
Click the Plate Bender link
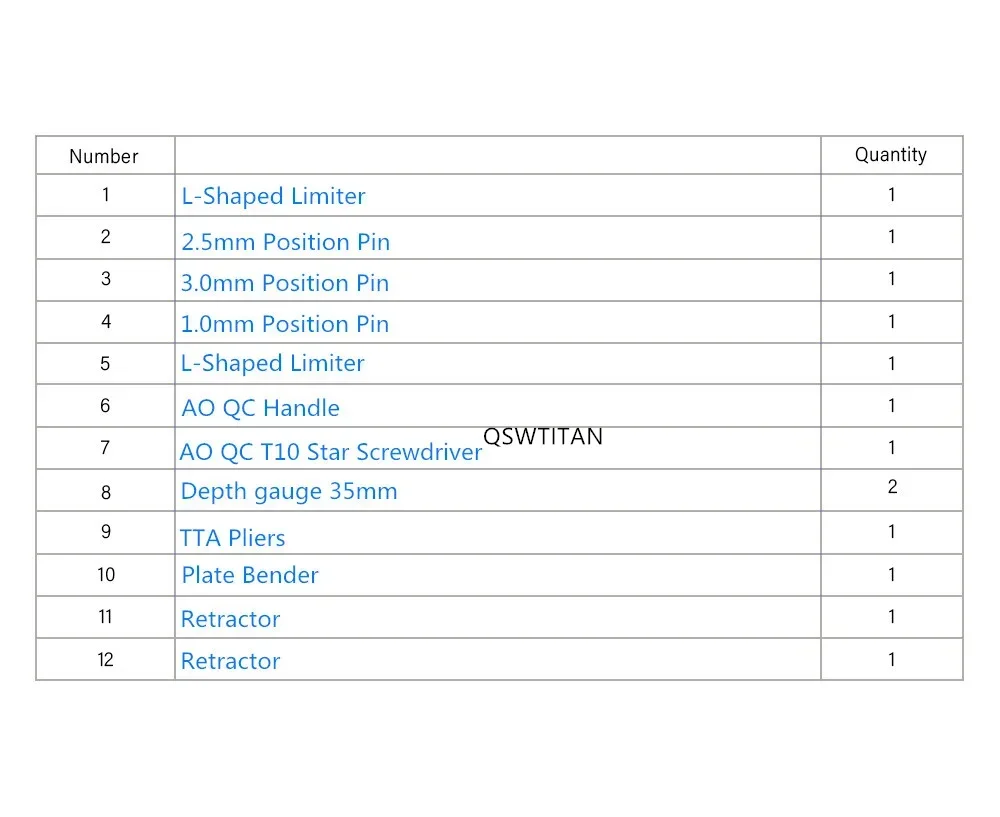click(x=249, y=575)
